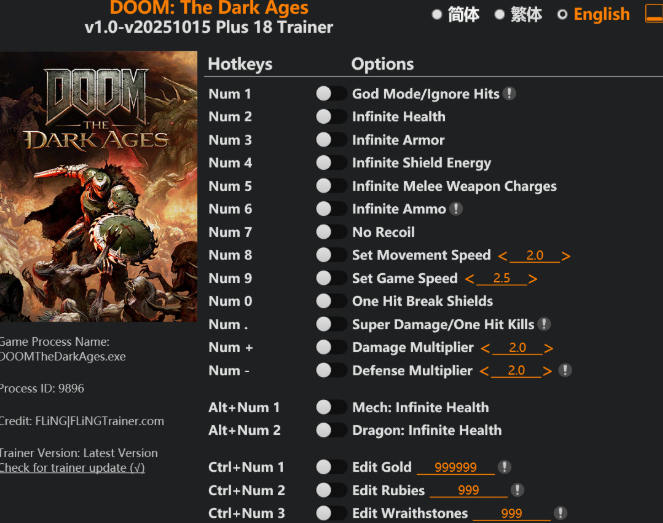Click info icon next to Edit Rubies value
The image size is (663, 523).
pyautogui.click(x=517, y=490)
